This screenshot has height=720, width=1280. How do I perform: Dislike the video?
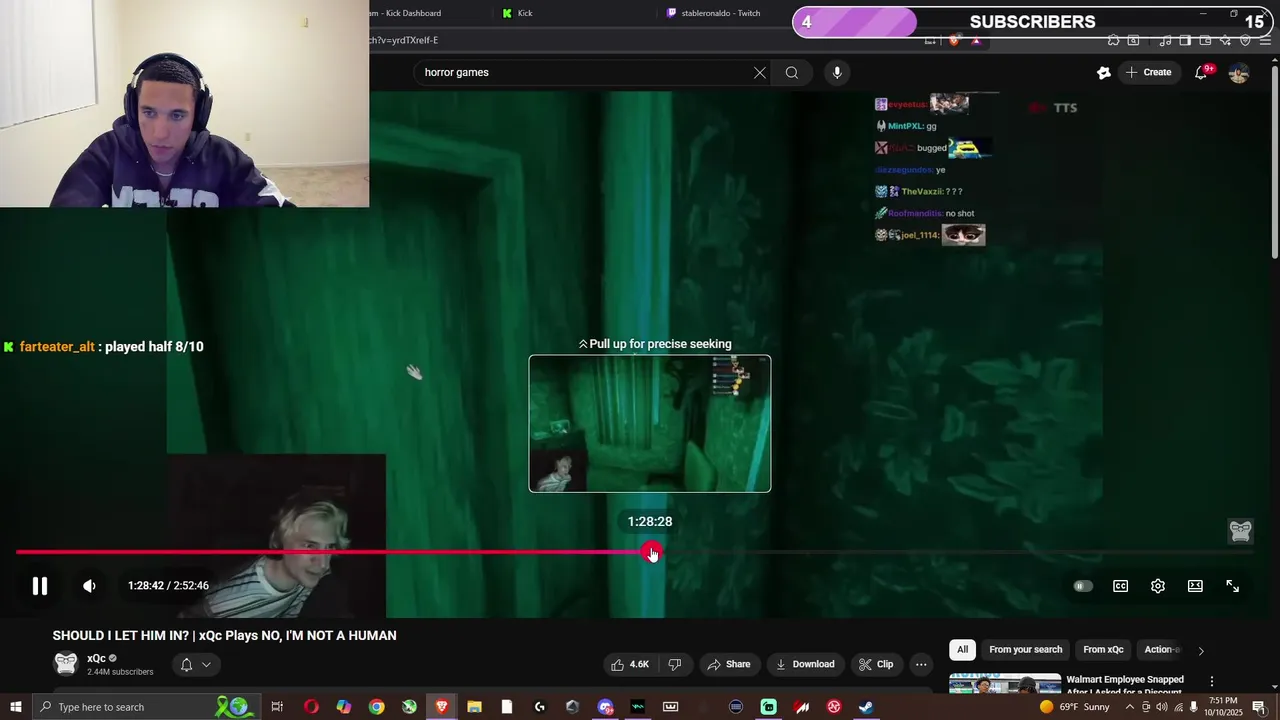pos(675,664)
